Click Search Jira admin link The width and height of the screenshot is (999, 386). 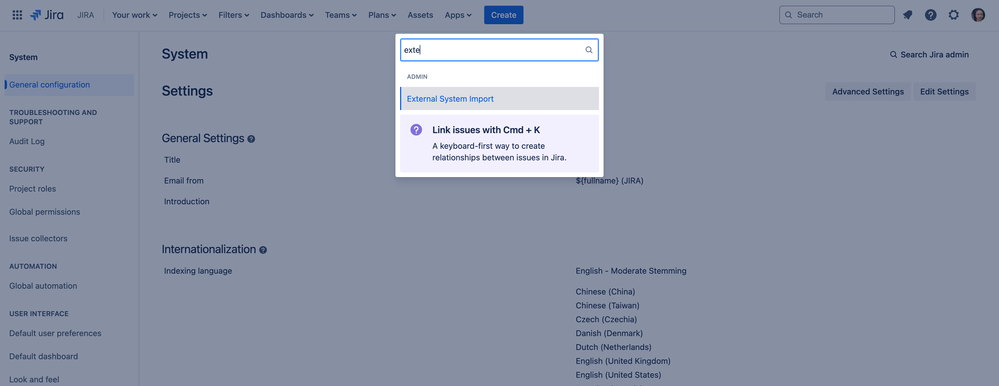pos(930,55)
